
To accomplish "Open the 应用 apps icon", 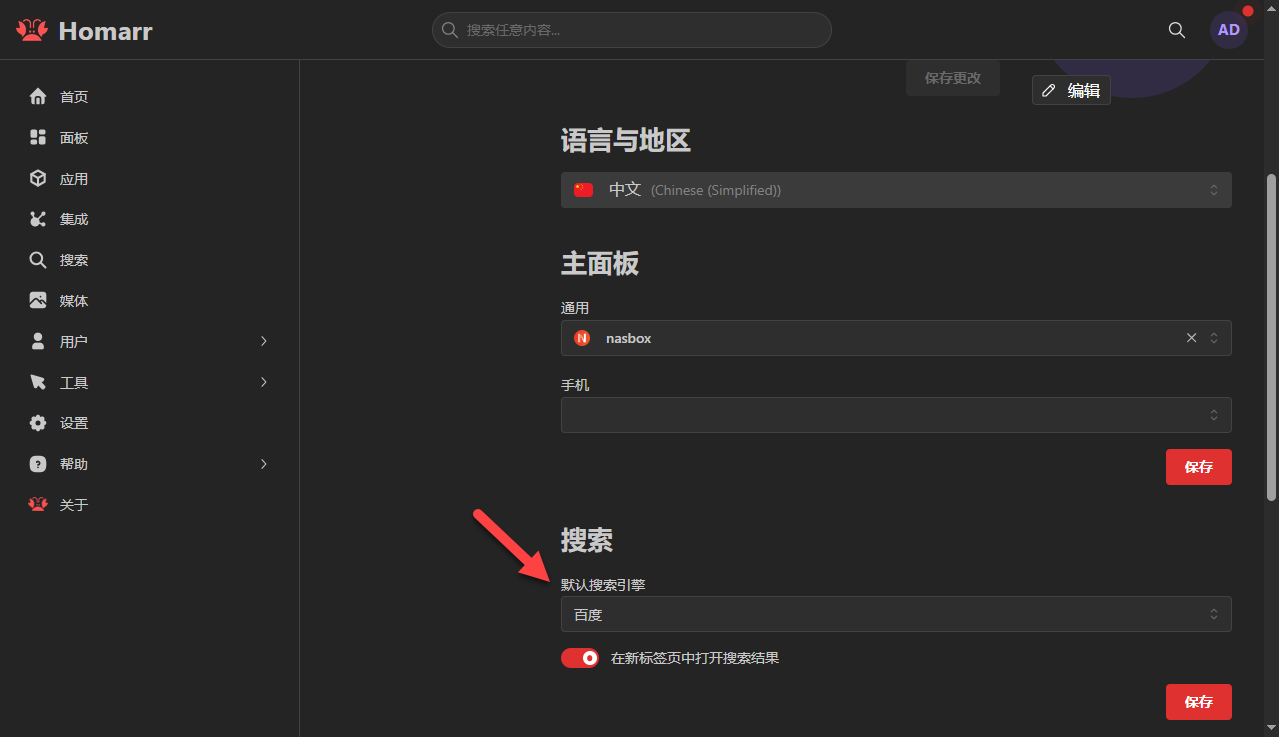I will [38, 178].
